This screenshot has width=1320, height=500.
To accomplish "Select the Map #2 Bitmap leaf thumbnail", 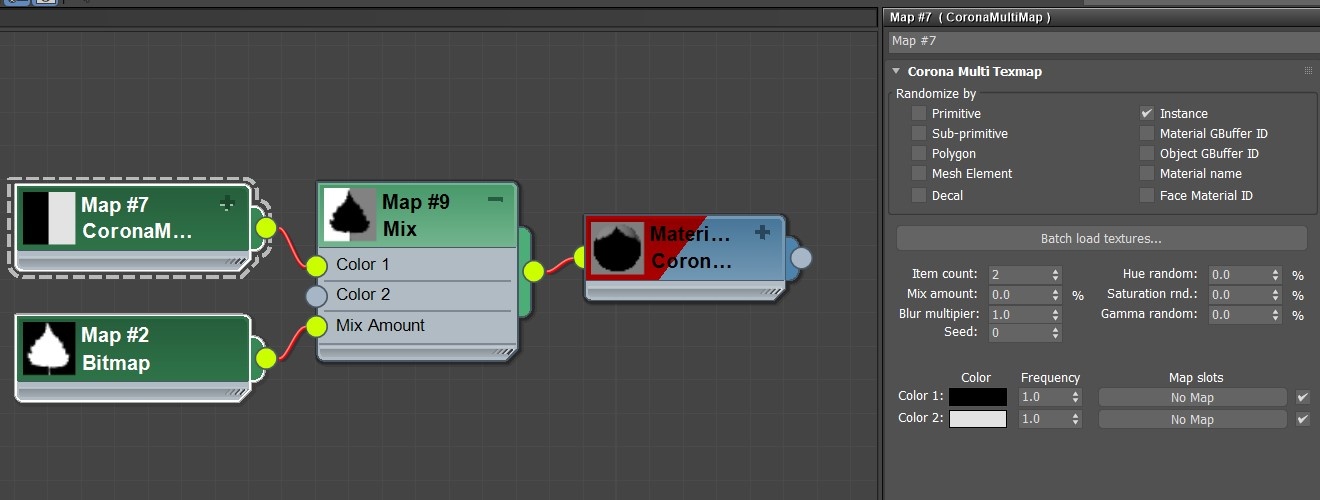I will point(49,349).
